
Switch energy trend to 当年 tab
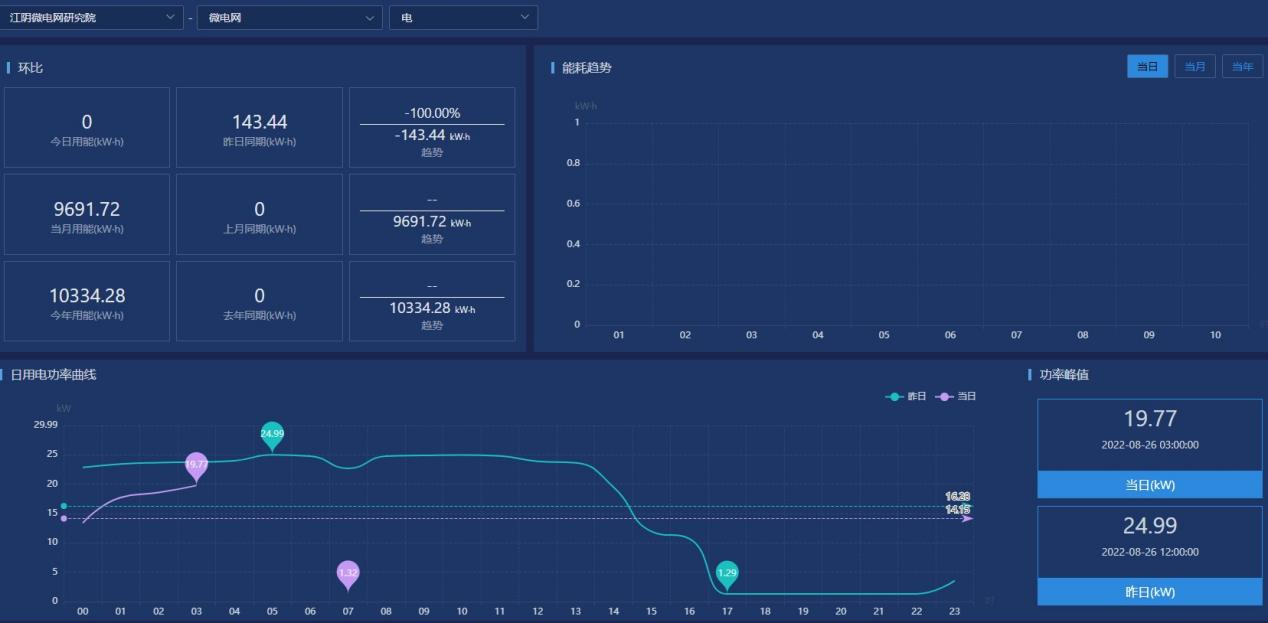pyautogui.click(x=1242, y=67)
